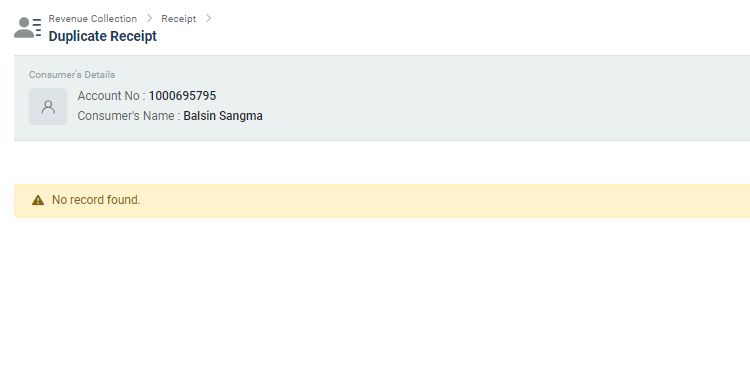Open the Revenue Collection breadcrumb link
The width and height of the screenshot is (750, 379).
(93, 19)
